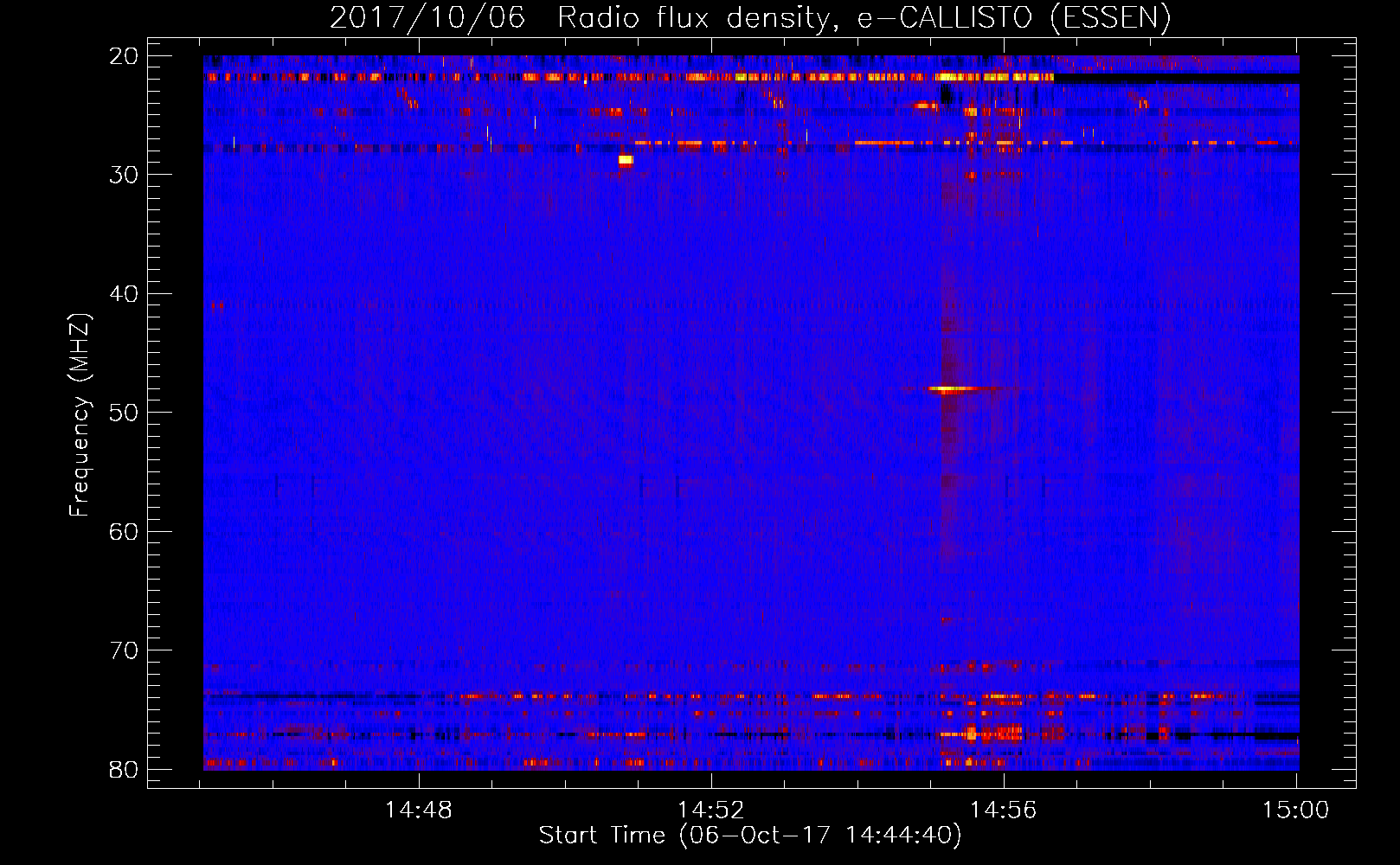Click the yellow-white spot near 29 MHz

[x=626, y=160]
